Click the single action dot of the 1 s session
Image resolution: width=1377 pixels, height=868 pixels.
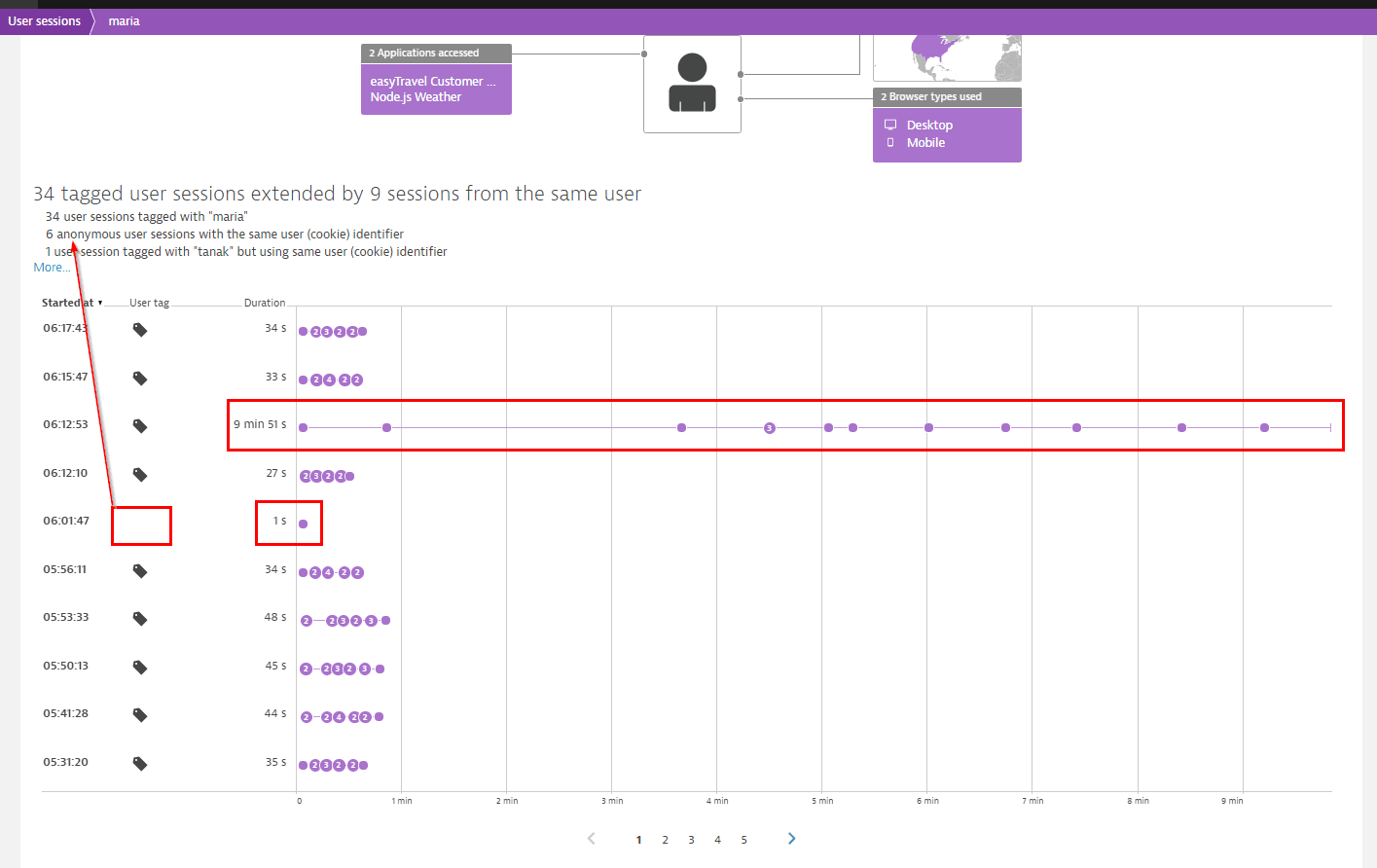click(x=303, y=524)
